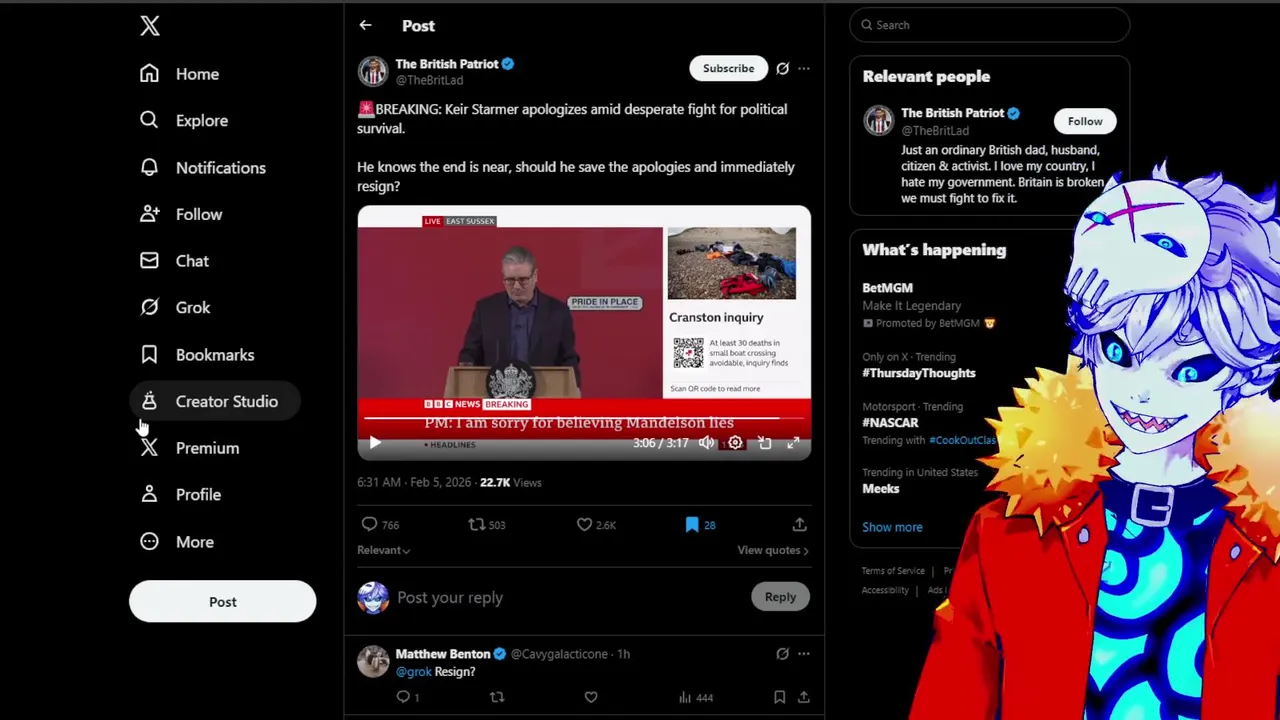The height and width of the screenshot is (720, 1280).
Task: Open the View quotes link
Action: pos(773,550)
